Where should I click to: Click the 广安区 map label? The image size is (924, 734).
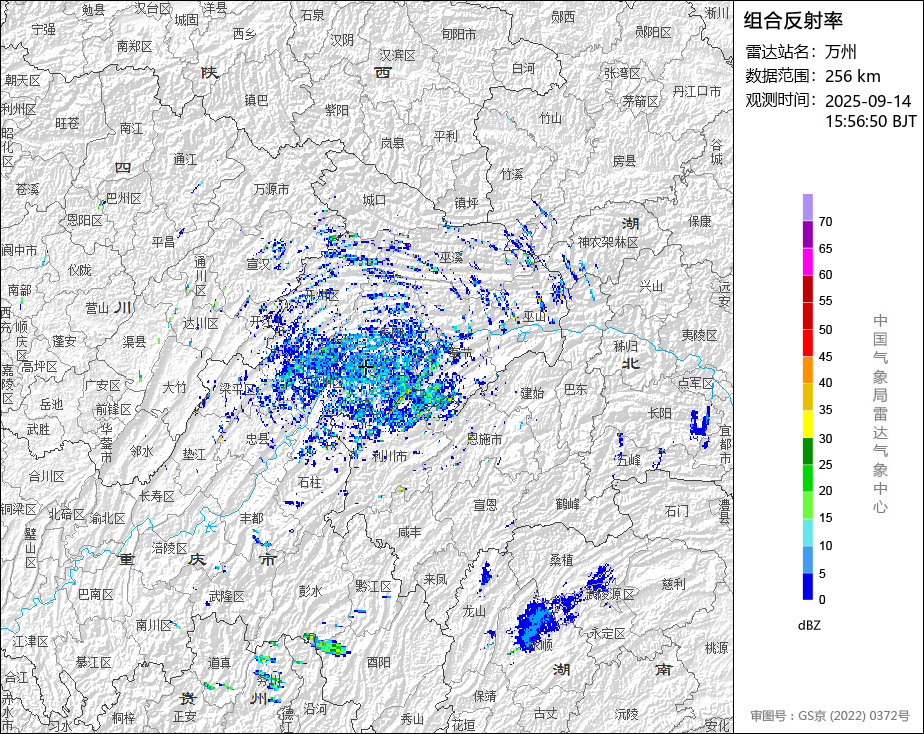point(103,385)
